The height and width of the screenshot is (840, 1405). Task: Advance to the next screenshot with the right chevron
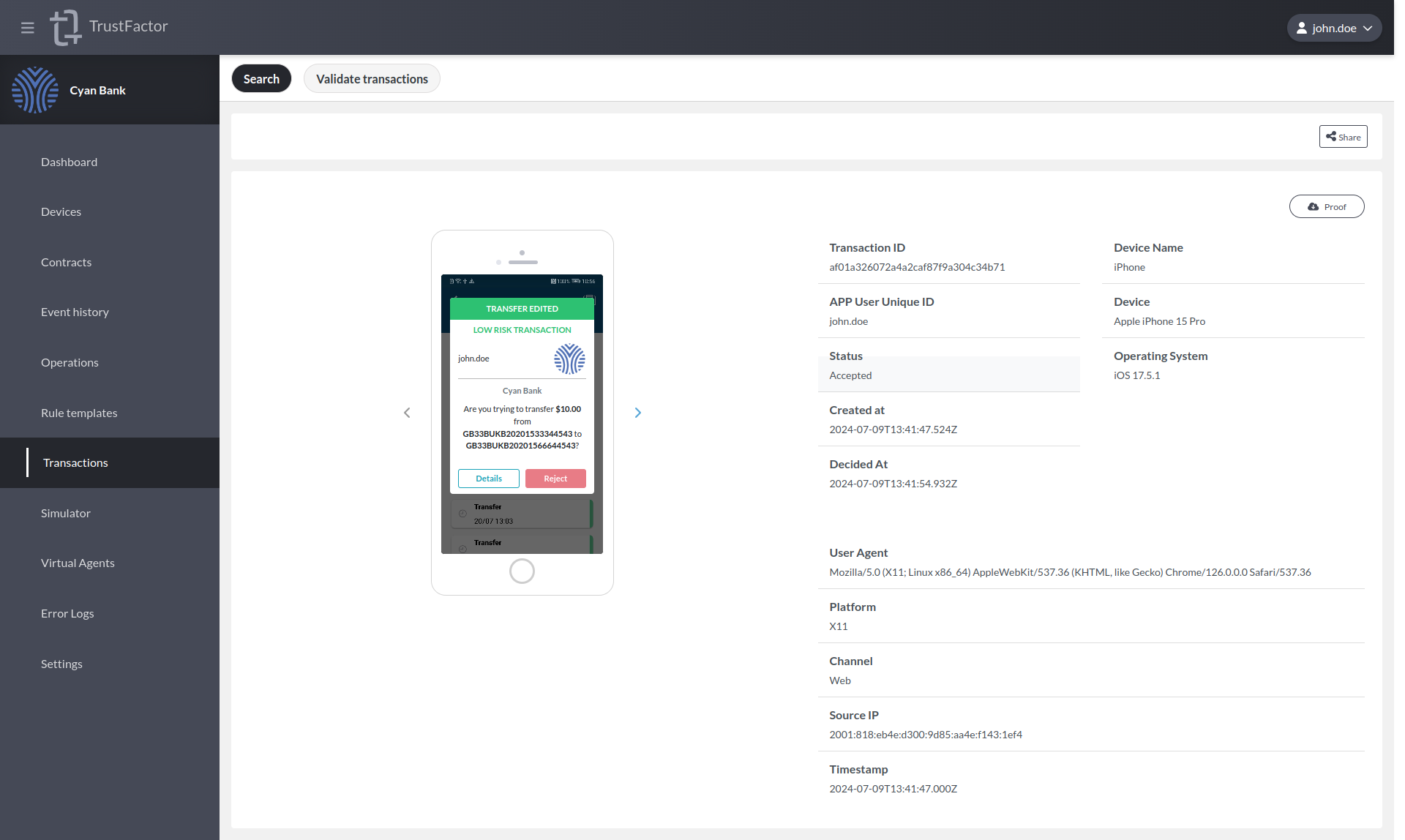pos(637,412)
